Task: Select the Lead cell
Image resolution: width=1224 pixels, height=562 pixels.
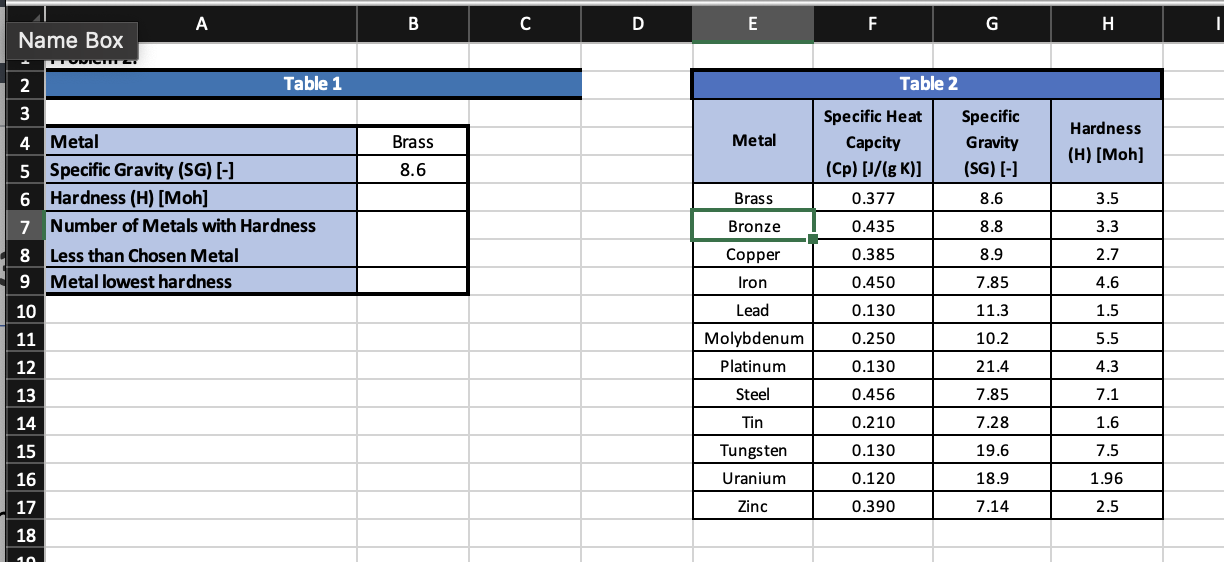Action: [x=754, y=310]
